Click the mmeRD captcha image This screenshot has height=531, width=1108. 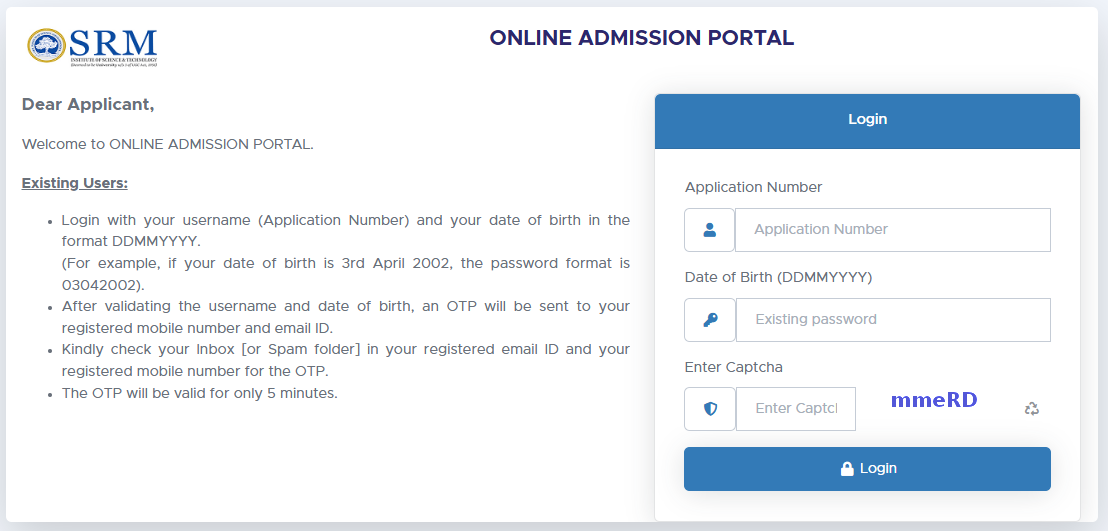coord(933,400)
